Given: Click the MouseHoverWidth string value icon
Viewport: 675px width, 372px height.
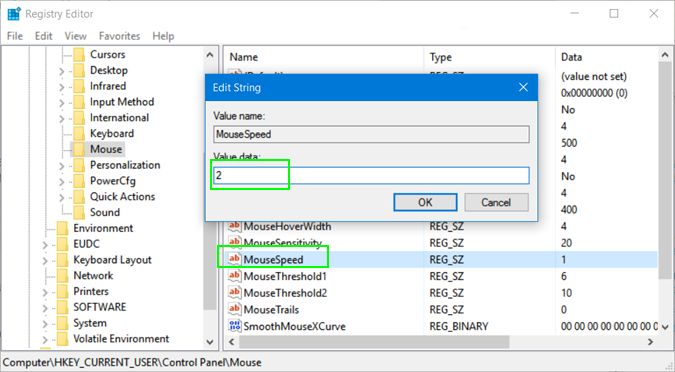Looking at the screenshot, I should tap(235, 226).
